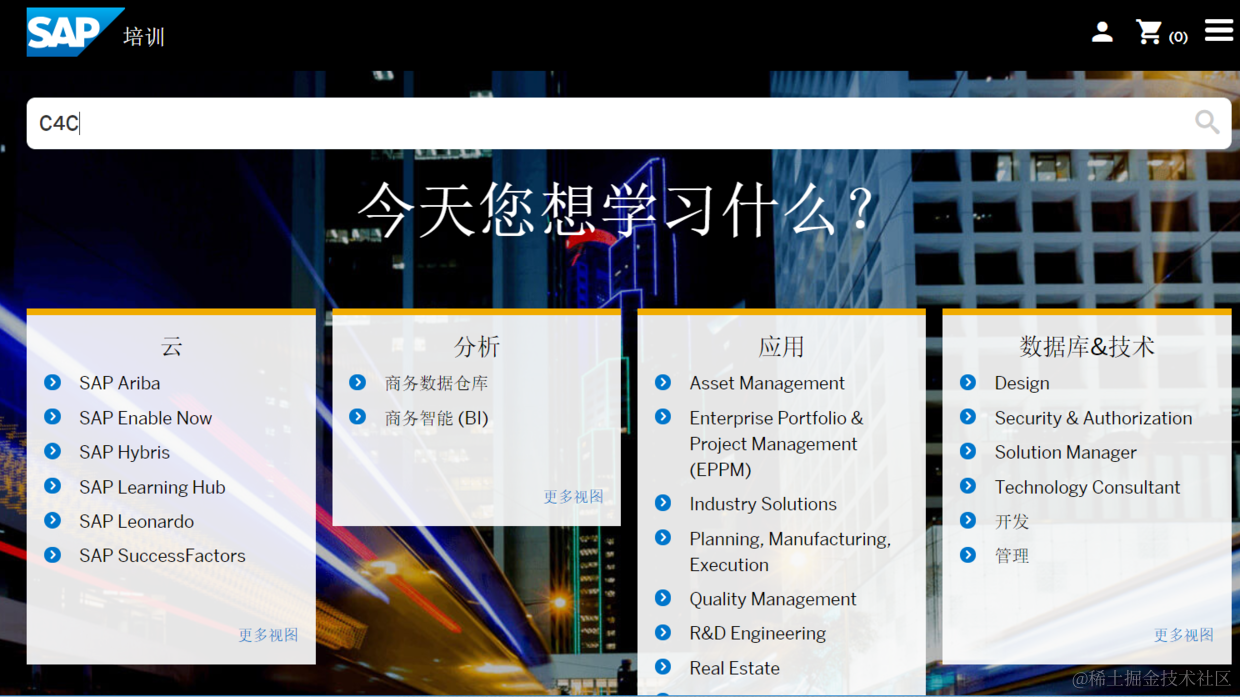
Task: Open the Quality Management link
Action: [x=773, y=599]
